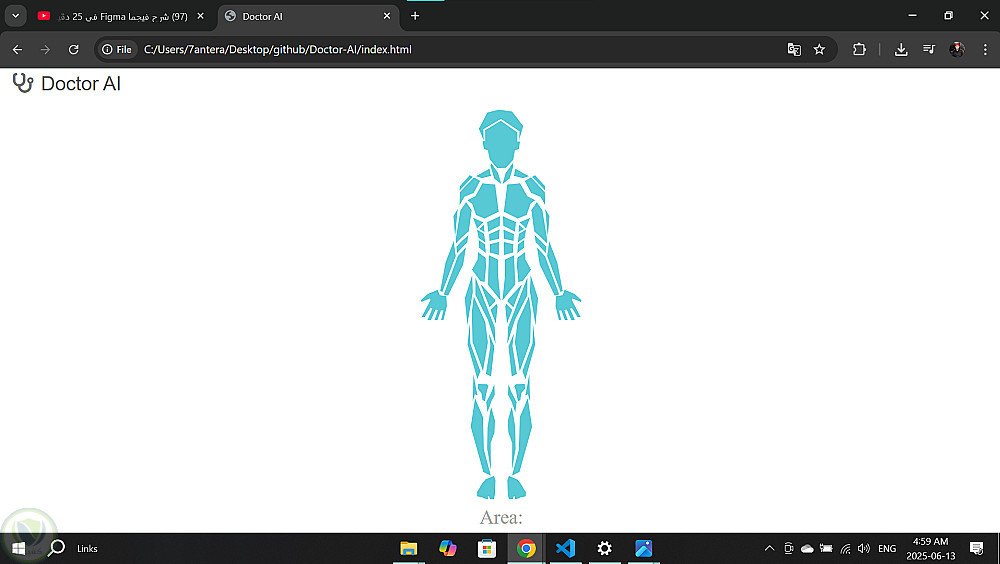The height and width of the screenshot is (564, 1000).
Task: Click the Doctor AI heading text
Action: (81, 84)
